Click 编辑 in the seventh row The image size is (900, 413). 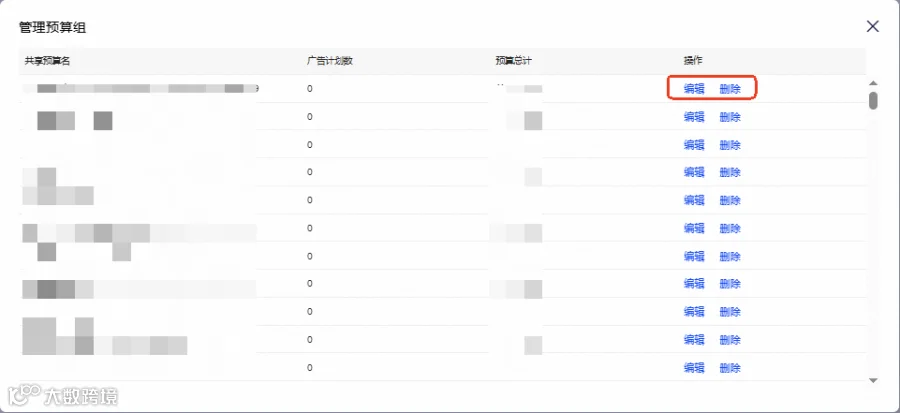(x=694, y=256)
